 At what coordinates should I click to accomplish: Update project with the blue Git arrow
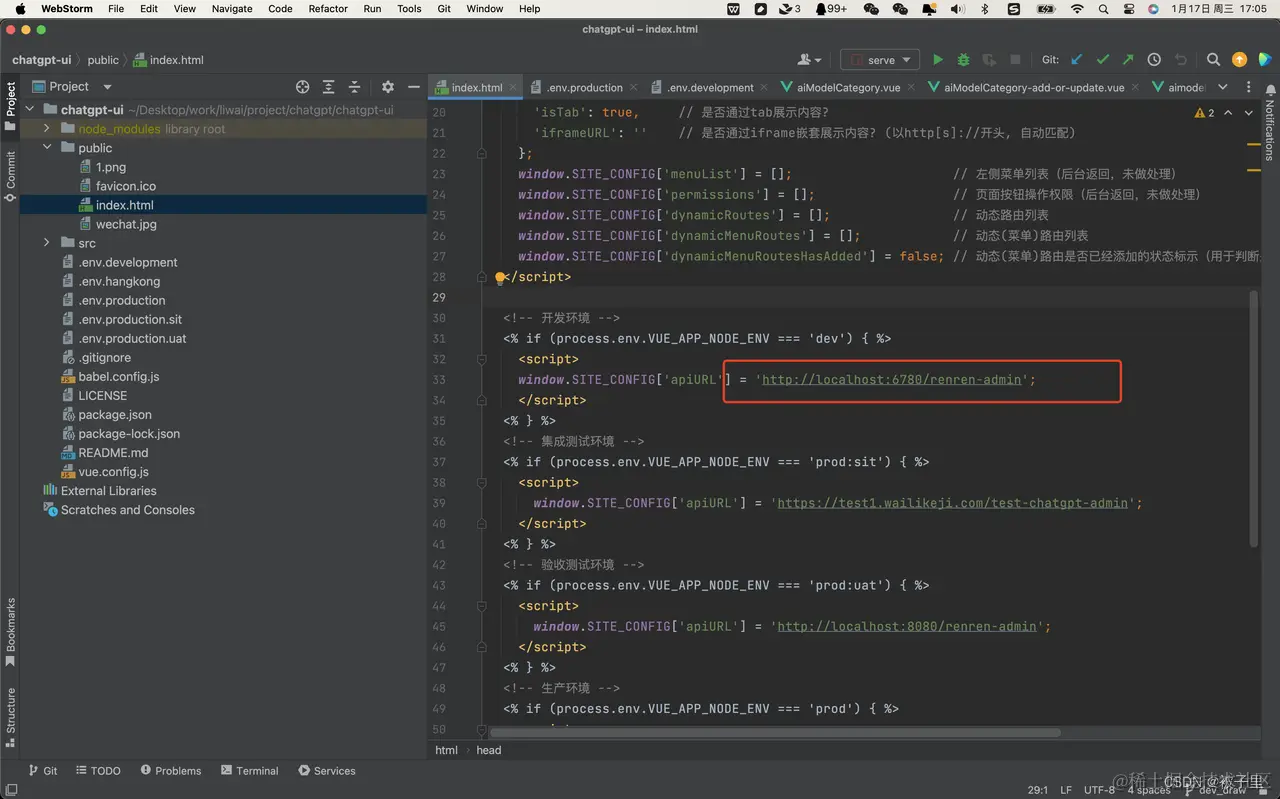coord(1077,60)
